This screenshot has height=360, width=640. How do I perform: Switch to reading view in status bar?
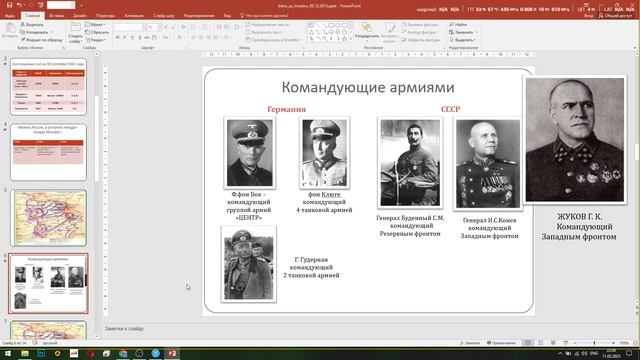tap(553, 343)
